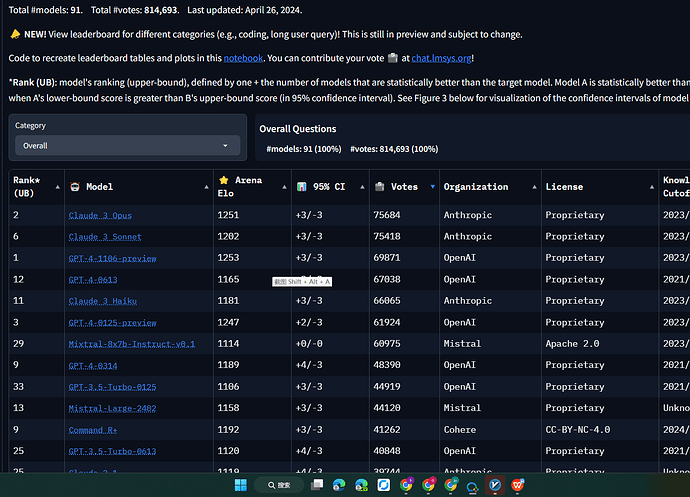Select votes cell 75684

(387, 215)
